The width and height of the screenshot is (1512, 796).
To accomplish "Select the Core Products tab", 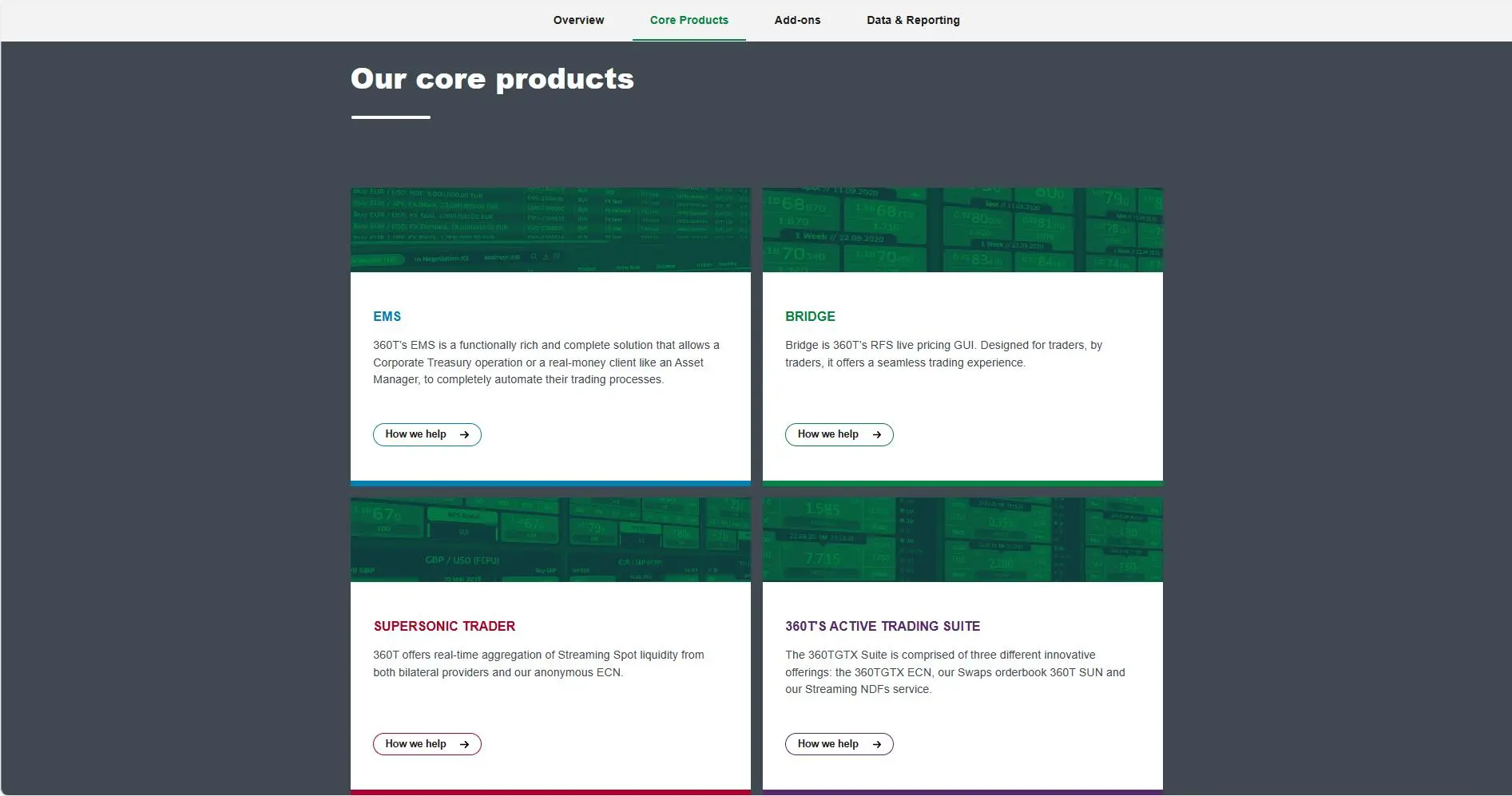I will 689,20.
